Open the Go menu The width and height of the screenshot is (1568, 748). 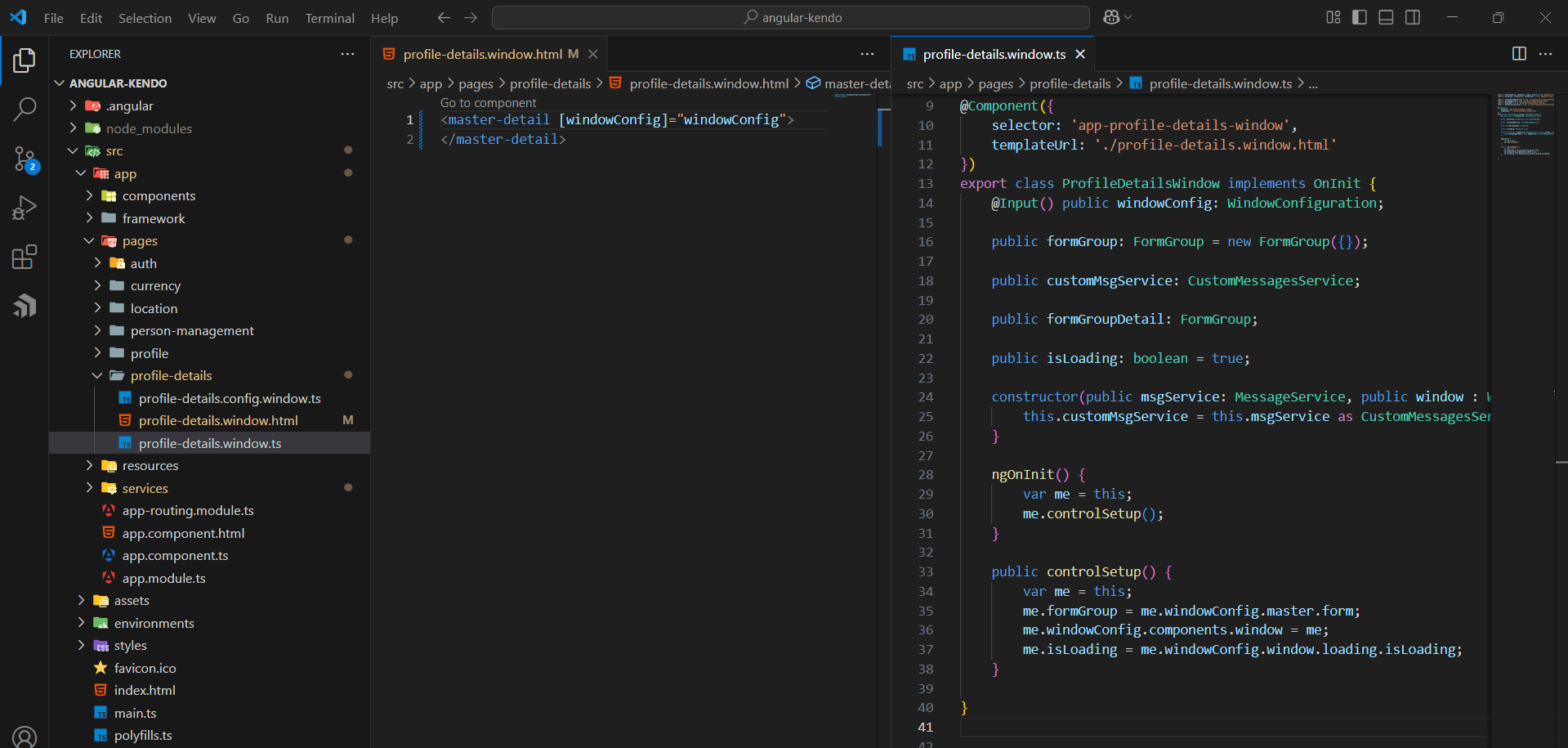[241, 18]
